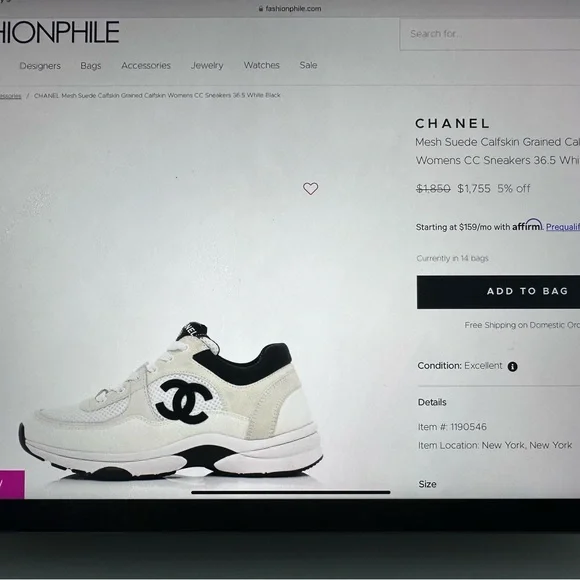The height and width of the screenshot is (580, 580).
Task: Open the Bags menu
Action: (x=91, y=66)
